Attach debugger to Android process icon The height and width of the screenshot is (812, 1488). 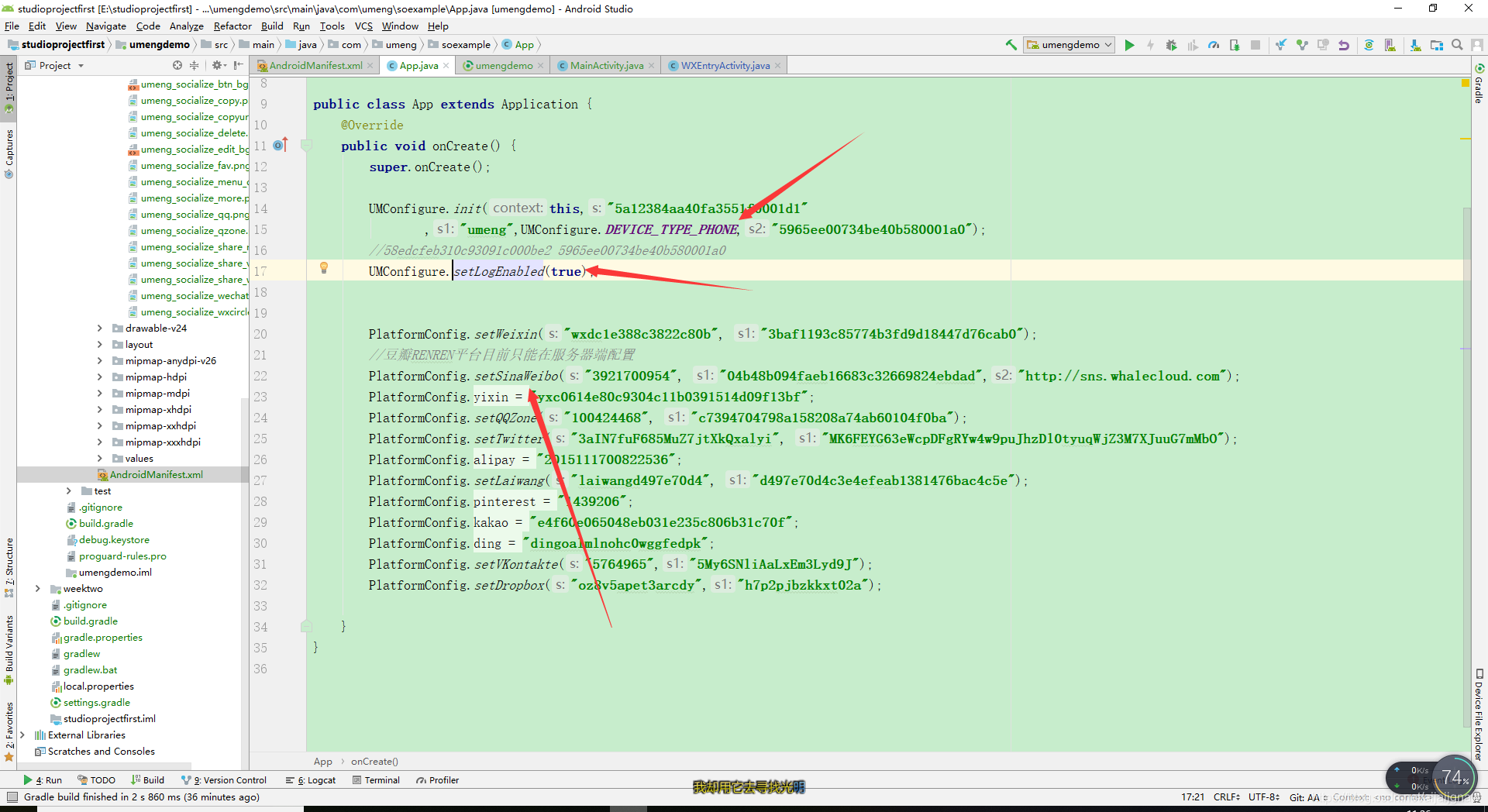pos(1235,45)
